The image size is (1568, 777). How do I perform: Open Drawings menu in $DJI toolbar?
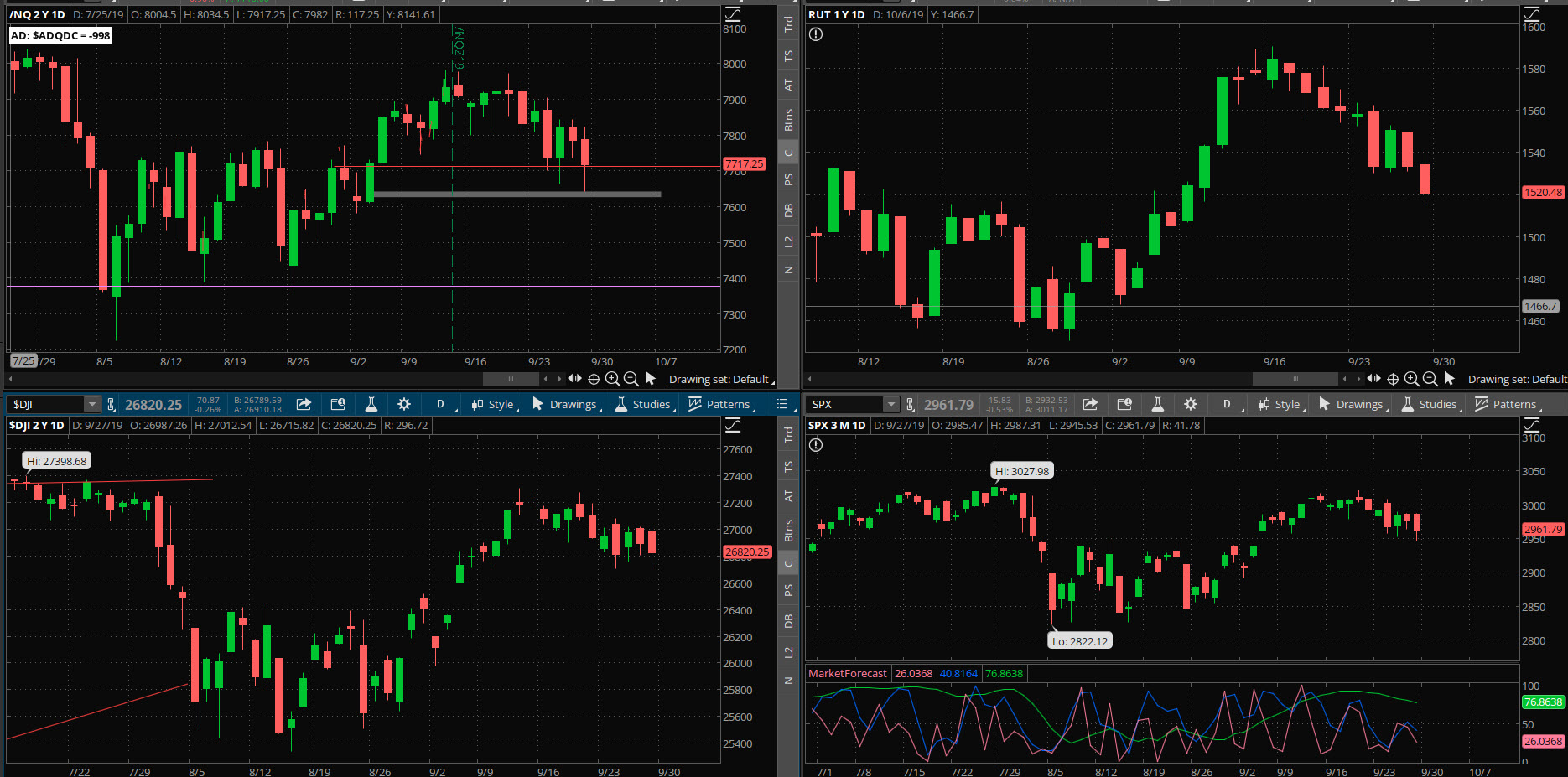567,404
